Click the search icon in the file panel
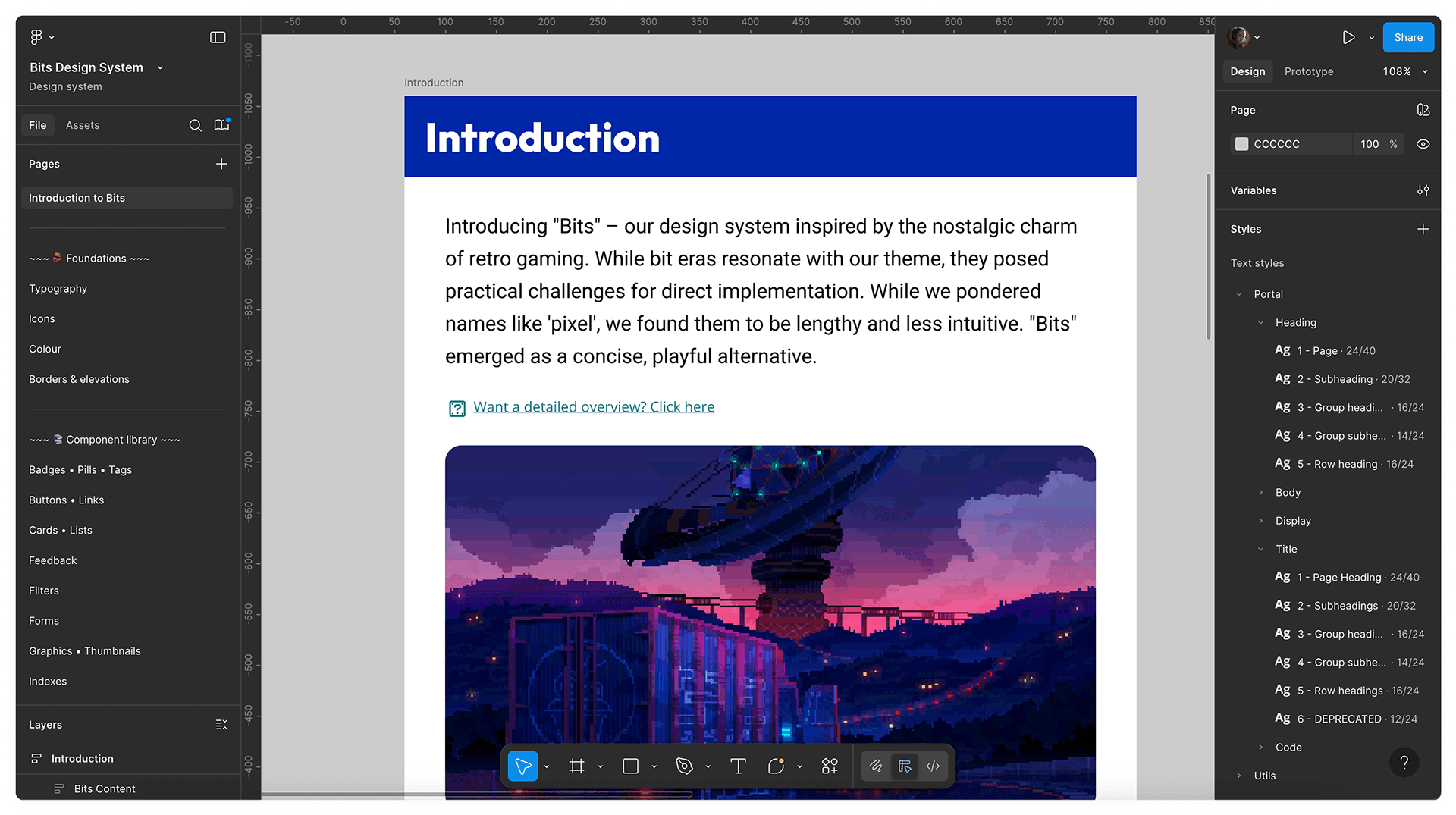Viewport: 1456px width, 815px height. click(x=195, y=125)
